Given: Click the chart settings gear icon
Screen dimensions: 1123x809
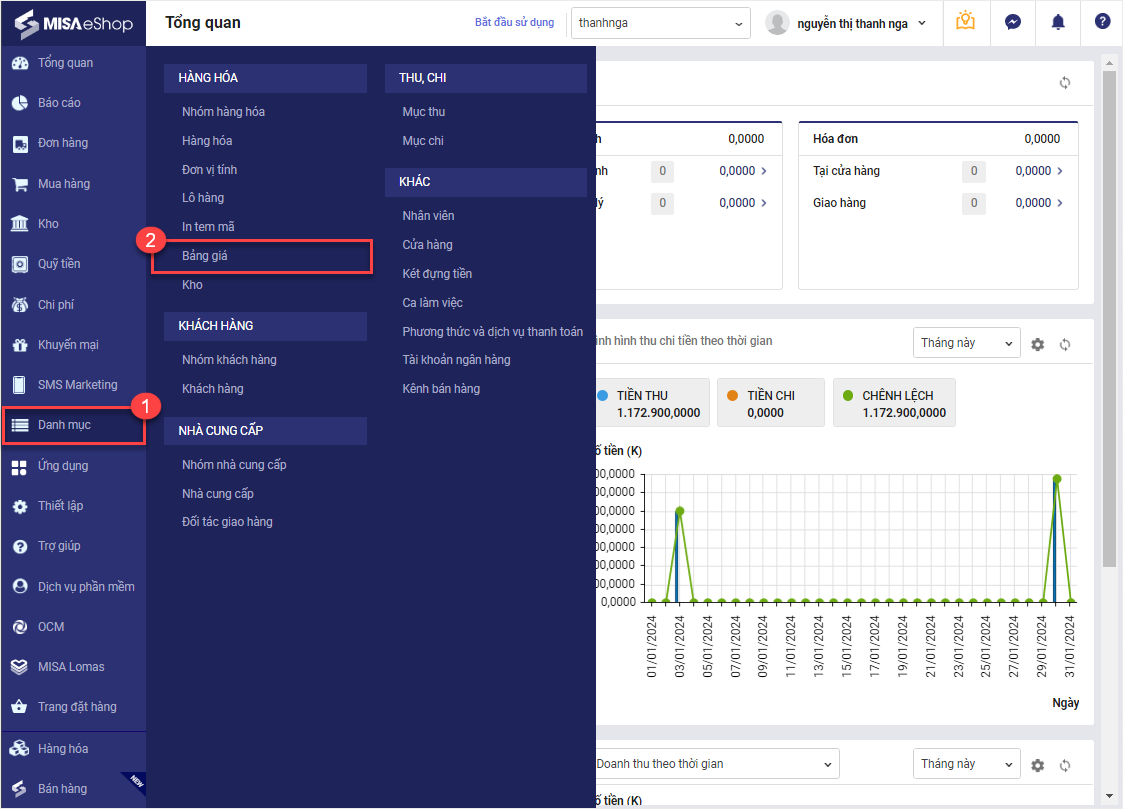Looking at the screenshot, I should 1037,344.
